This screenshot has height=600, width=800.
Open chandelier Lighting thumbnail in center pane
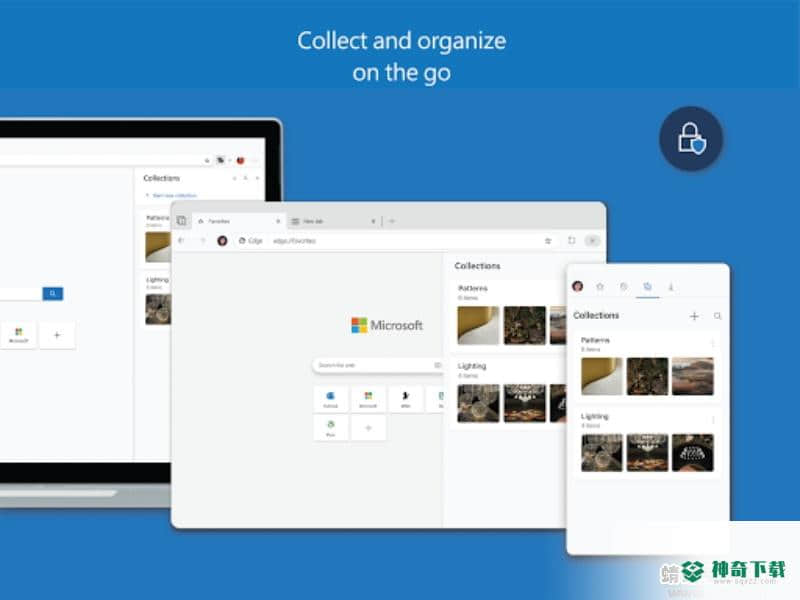click(x=524, y=403)
